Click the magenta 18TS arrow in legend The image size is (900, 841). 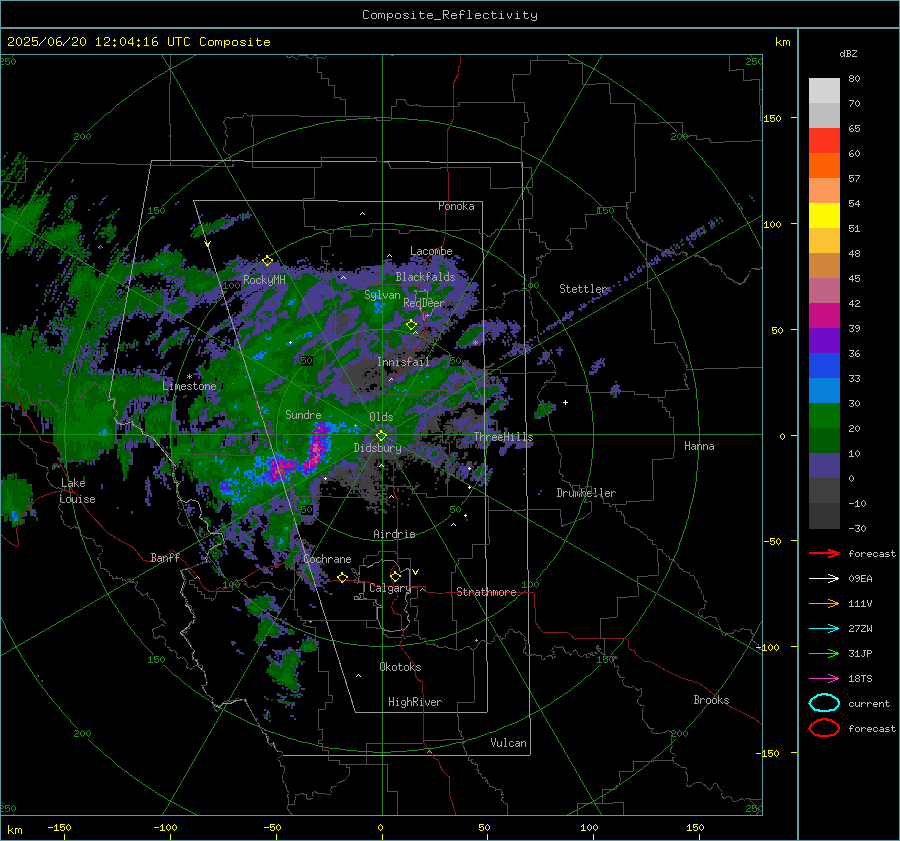click(x=824, y=679)
